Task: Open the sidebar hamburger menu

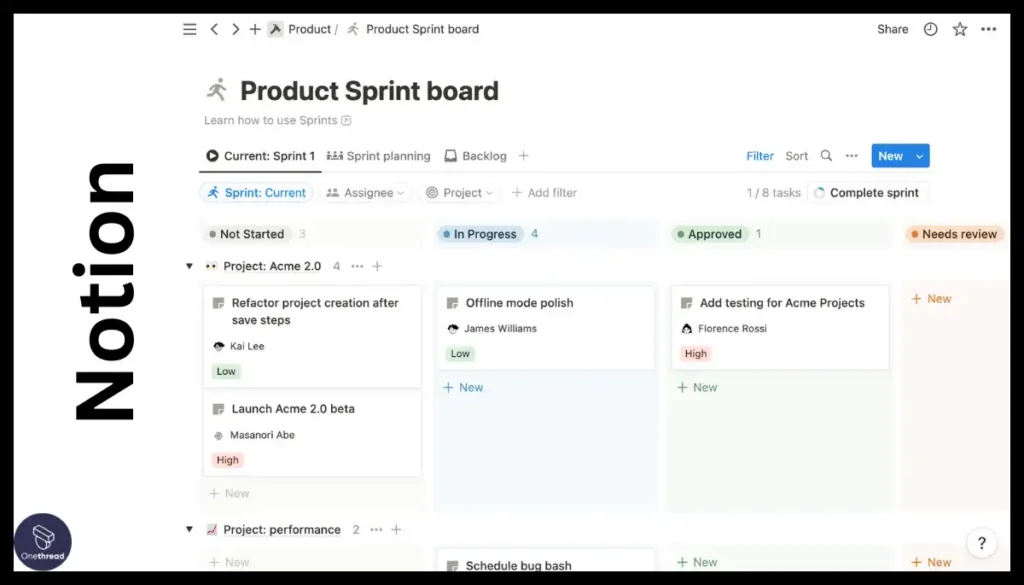Action: [x=189, y=29]
